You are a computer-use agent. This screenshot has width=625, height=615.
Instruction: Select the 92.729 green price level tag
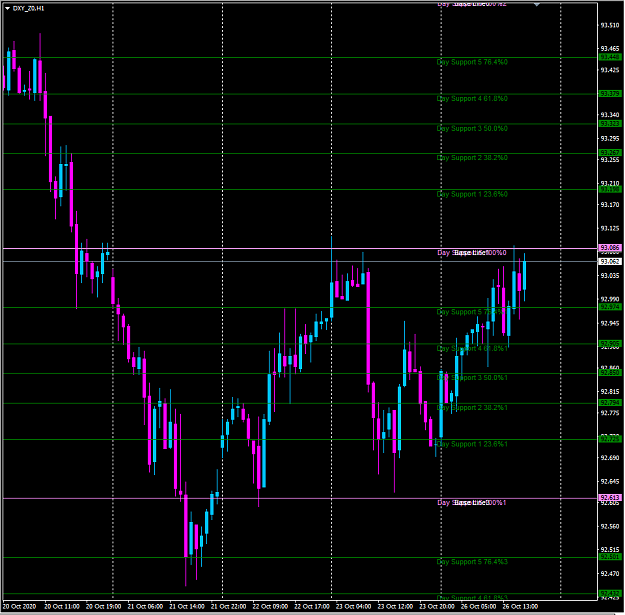(x=610, y=439)
